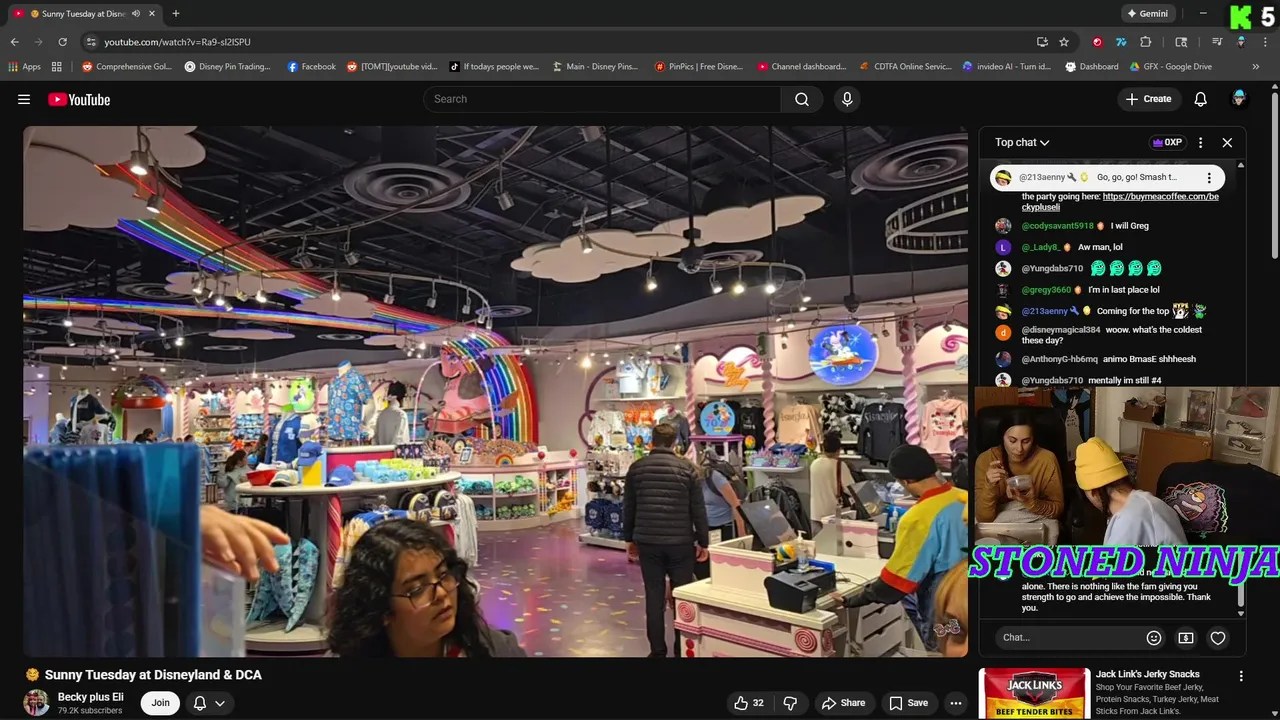Click the YouTube search magnifier button
The width and height of the screenshot is (1280, 720).
pos(802,99)
